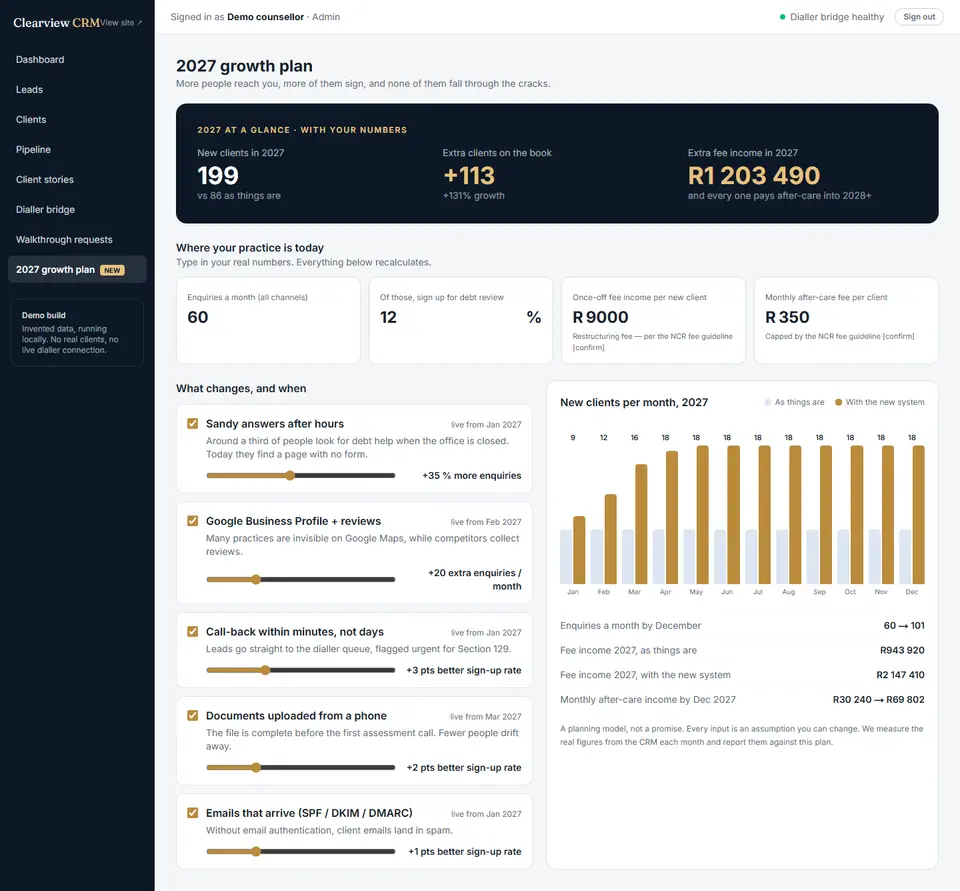Viewport: 960px width, 891px height.
Task: Click the +131% growth text
Action: (474, 196)
